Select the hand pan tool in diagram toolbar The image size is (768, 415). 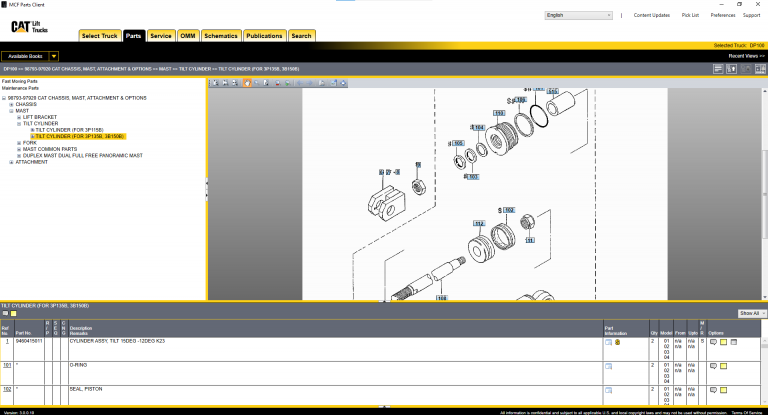247,83
